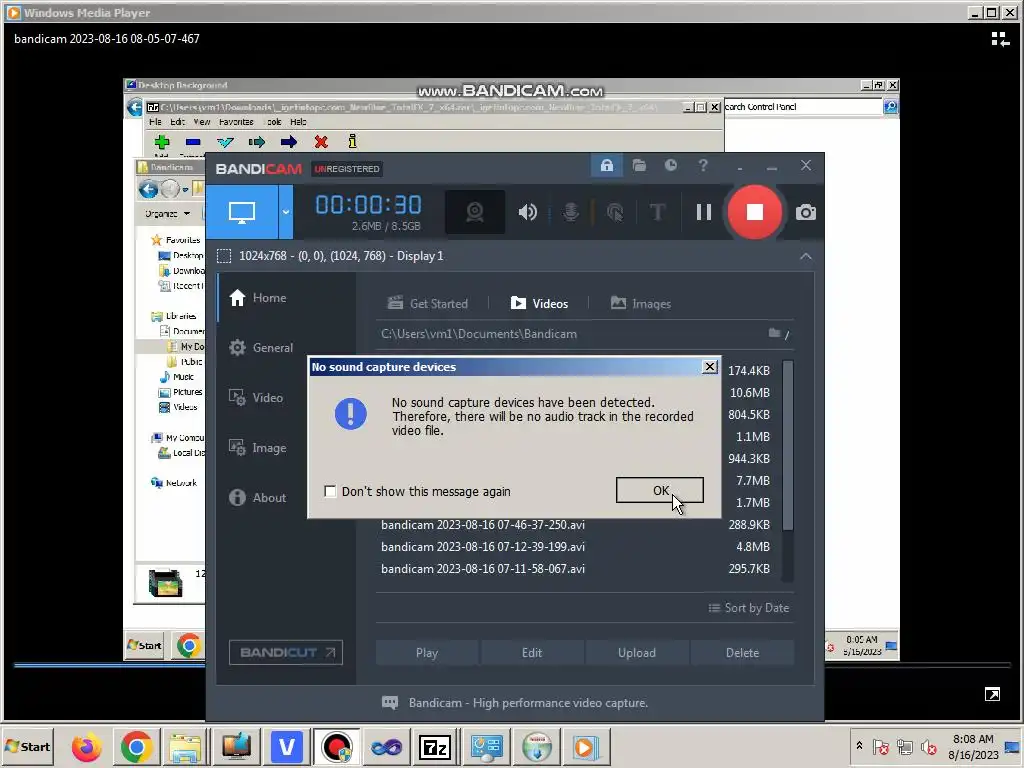Show hidden tray icons arrow
Screen dimensions: 1024x768
859,746
